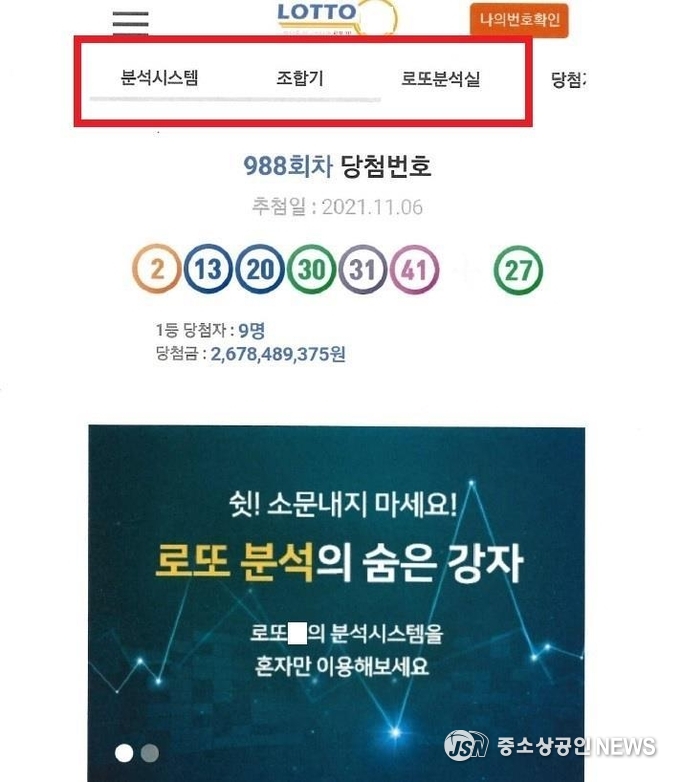Open the 로또분석실 tab
Viewport: 680px width, 782px height.
[441, 79]
